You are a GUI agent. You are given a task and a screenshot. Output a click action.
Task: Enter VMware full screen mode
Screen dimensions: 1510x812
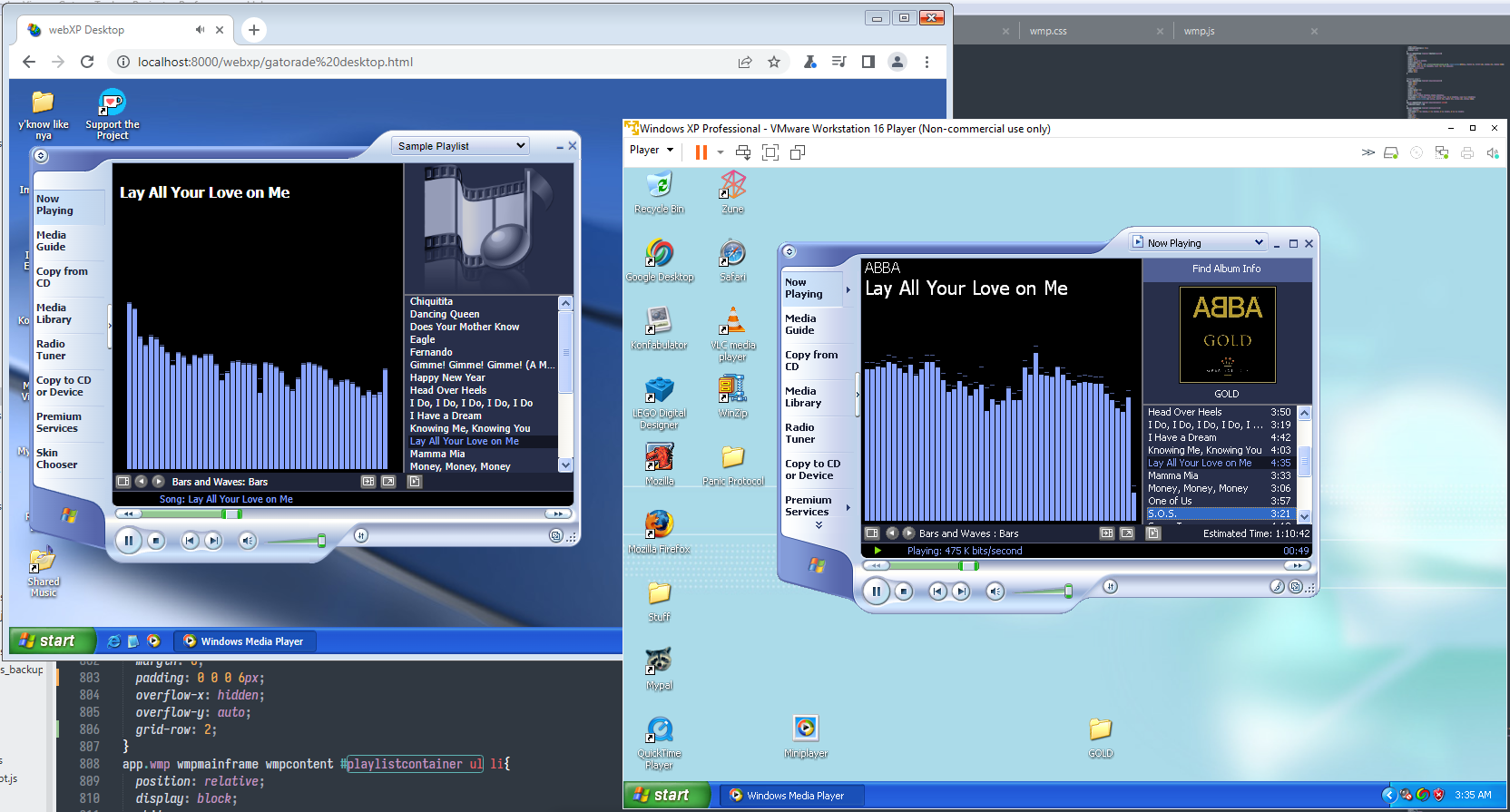[770, 152]
